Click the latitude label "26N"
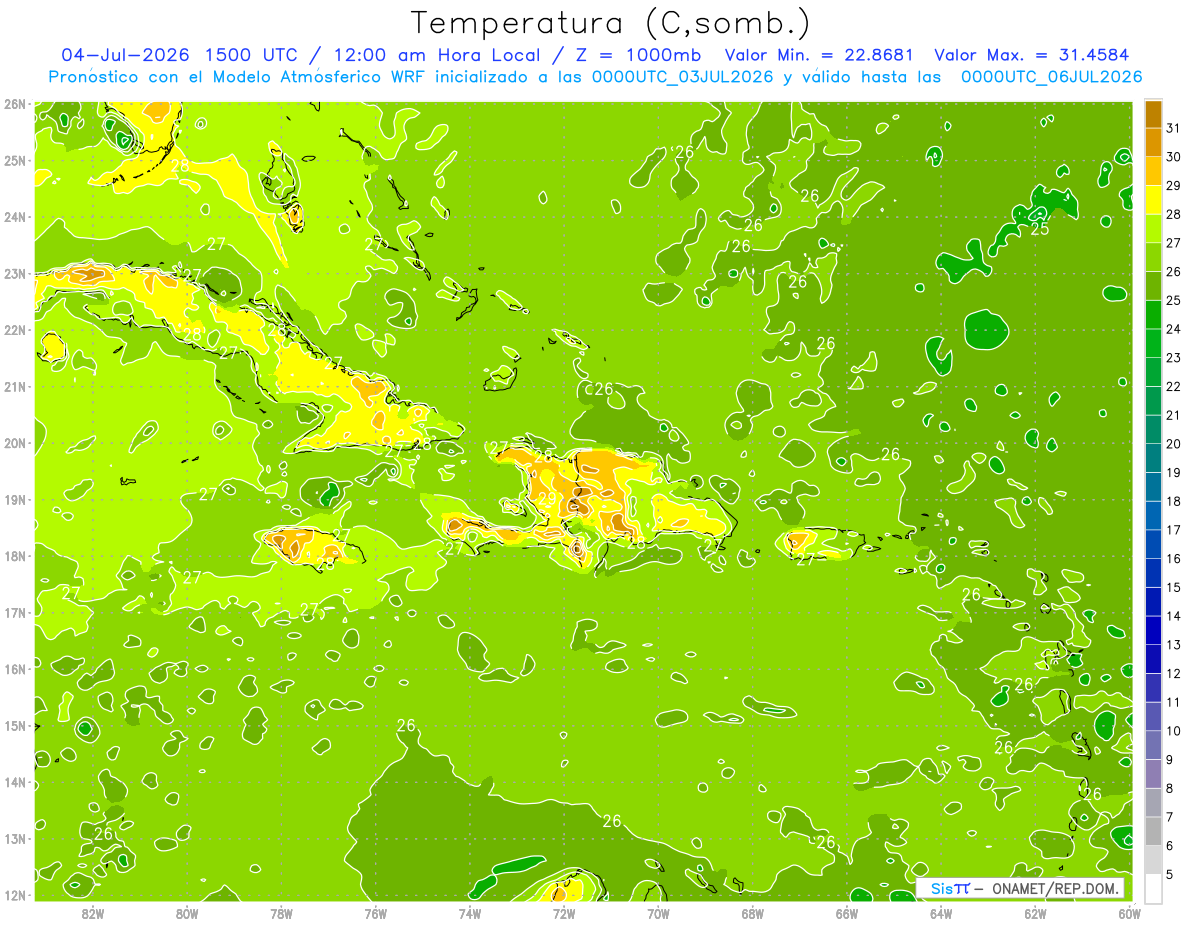 15,104
